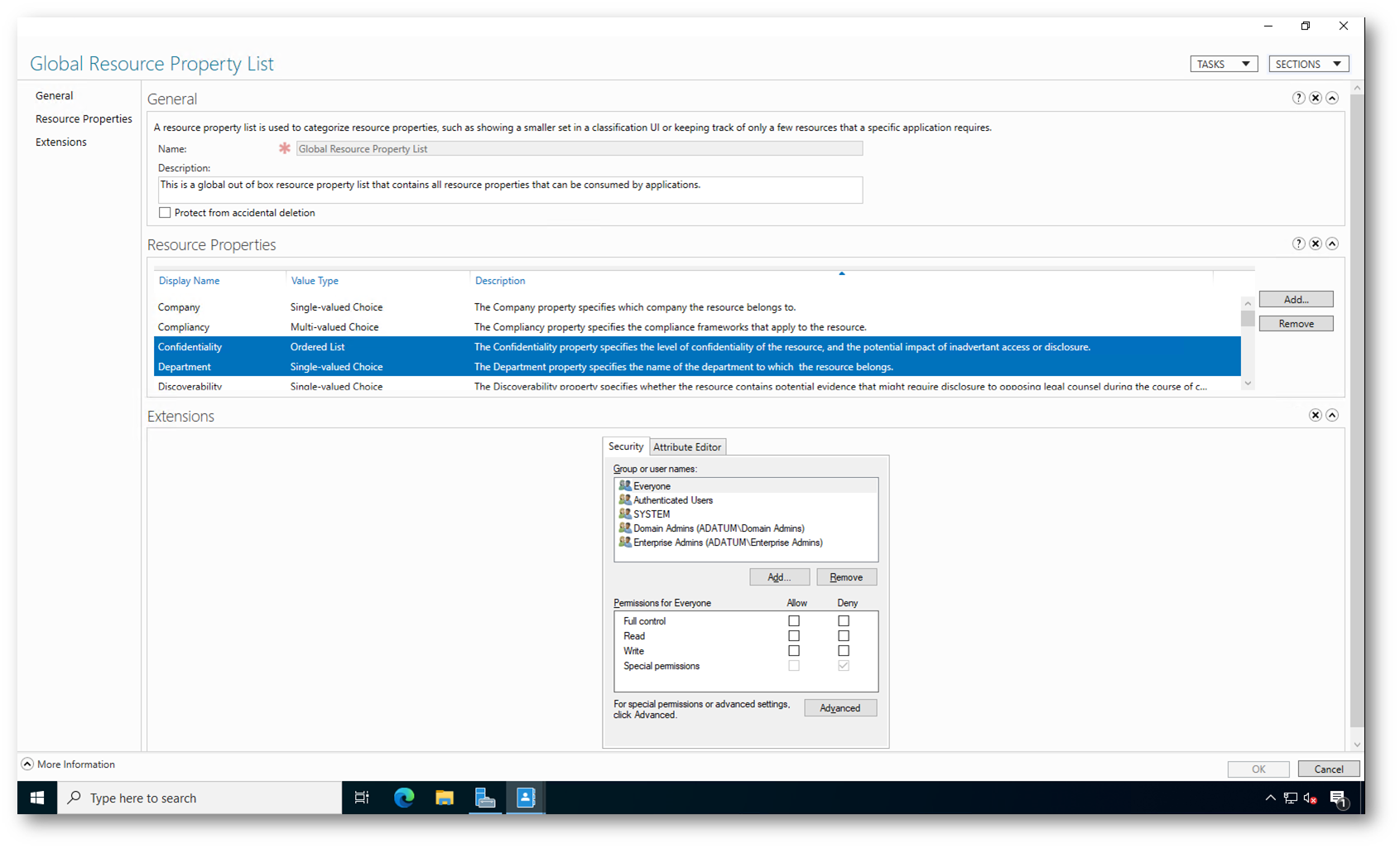Image resolution: width=1400 pixels, height=849 pixels.
Task: Open the SECTIONS dropdown menu
Action: coord(1308,64)
